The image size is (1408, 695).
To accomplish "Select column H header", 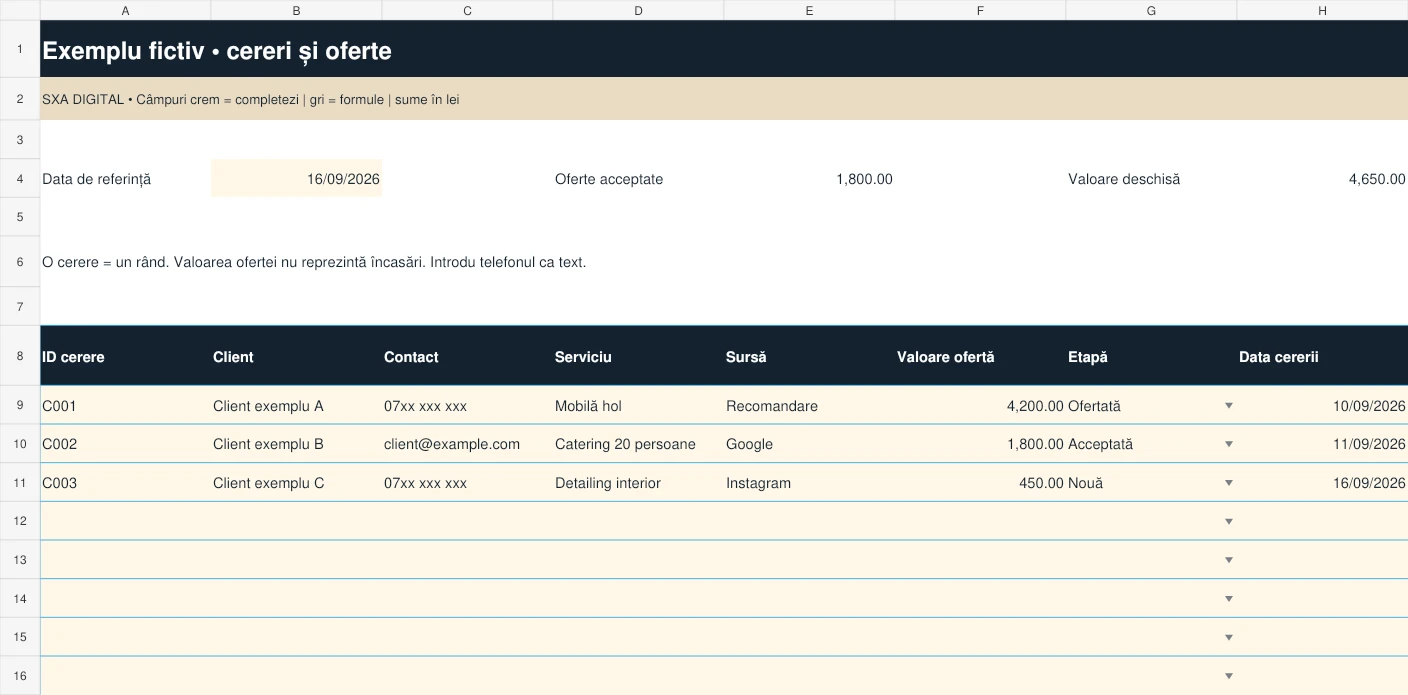I will tap(1322, 10).
